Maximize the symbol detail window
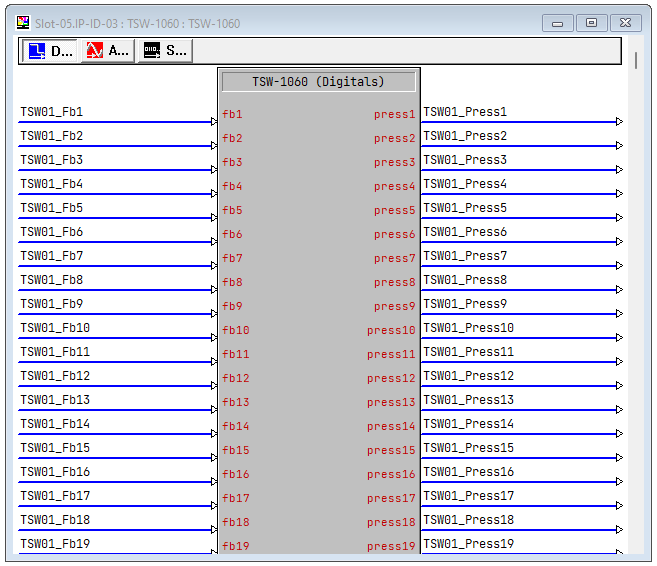The height and width of the screenshot is (566, 657). click(x=592, y=23)
